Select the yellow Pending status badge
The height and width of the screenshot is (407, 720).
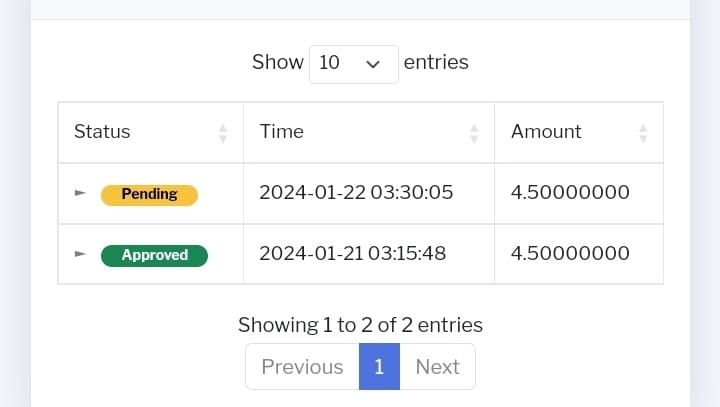coord(149,195)
